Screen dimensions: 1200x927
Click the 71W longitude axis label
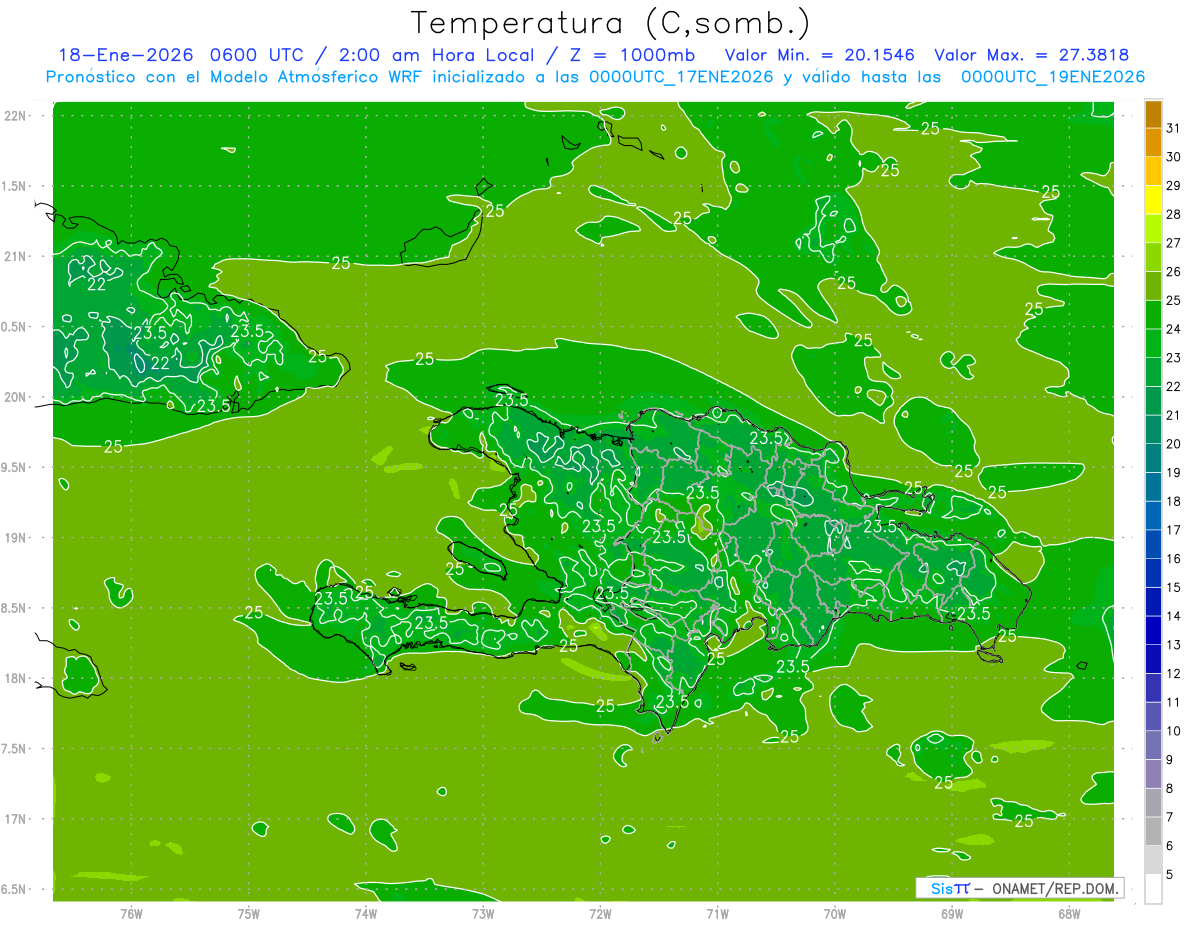(x=717, y=914)
